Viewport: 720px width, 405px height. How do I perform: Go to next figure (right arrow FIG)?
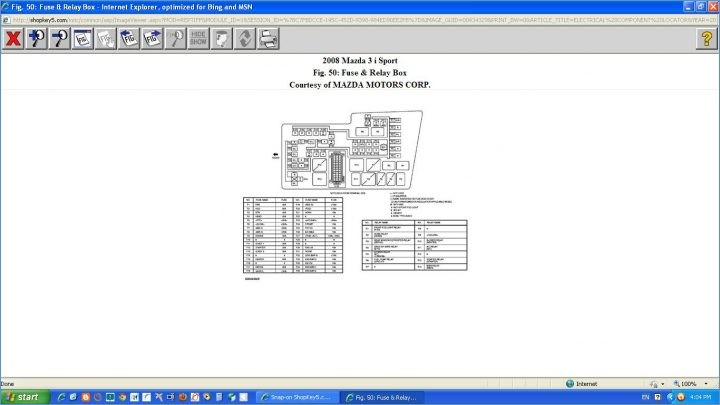tap(152, 39)
